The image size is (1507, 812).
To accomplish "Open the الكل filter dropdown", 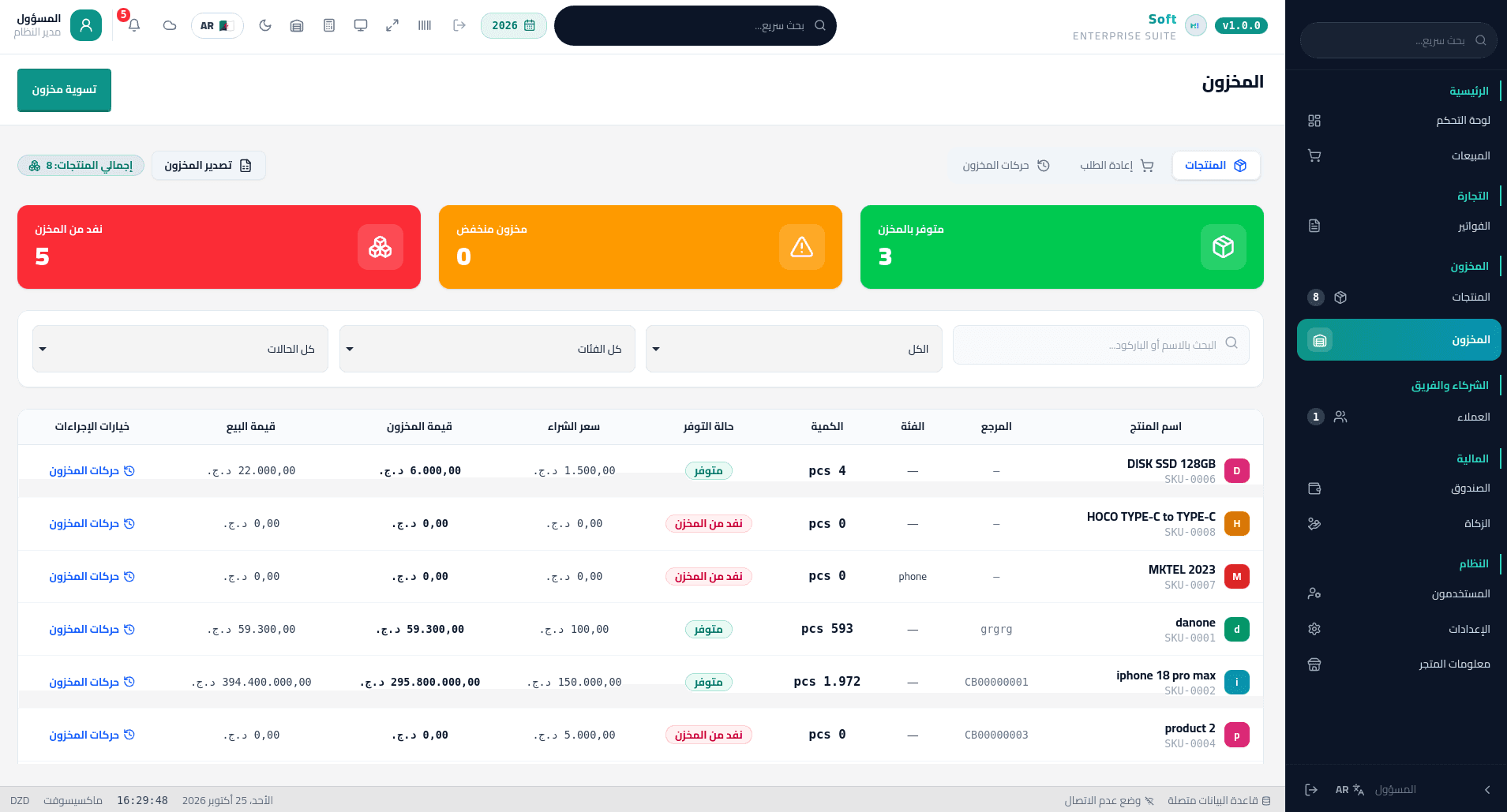I will pos(794,349).
